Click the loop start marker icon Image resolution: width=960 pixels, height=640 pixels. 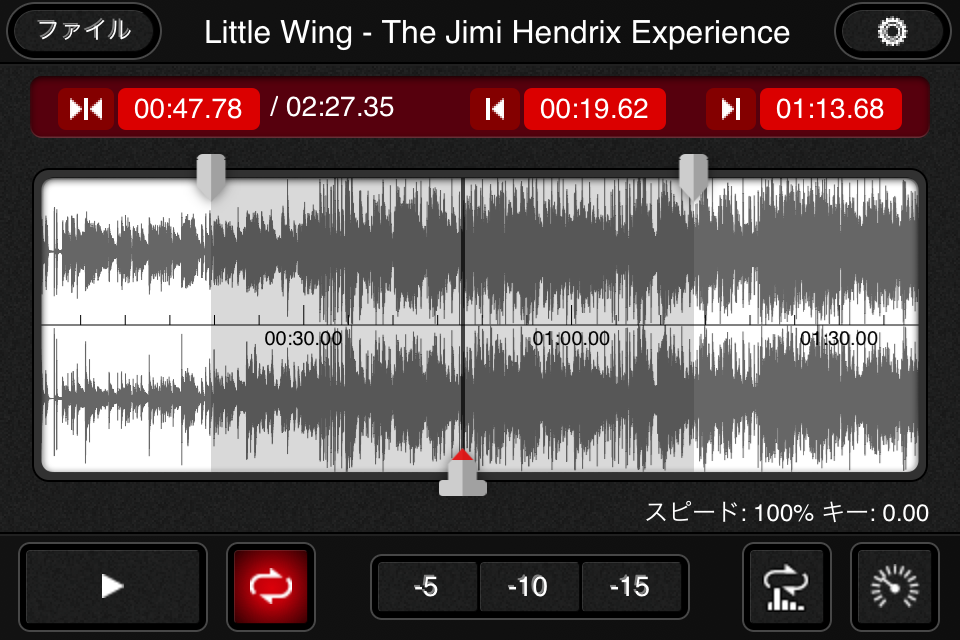point(495,109)
